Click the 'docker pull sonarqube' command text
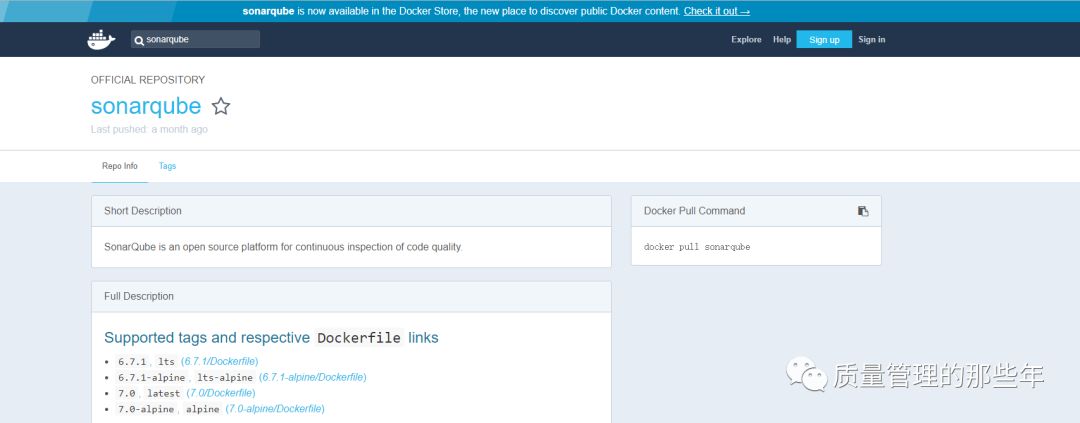 (x=697, y=247)
